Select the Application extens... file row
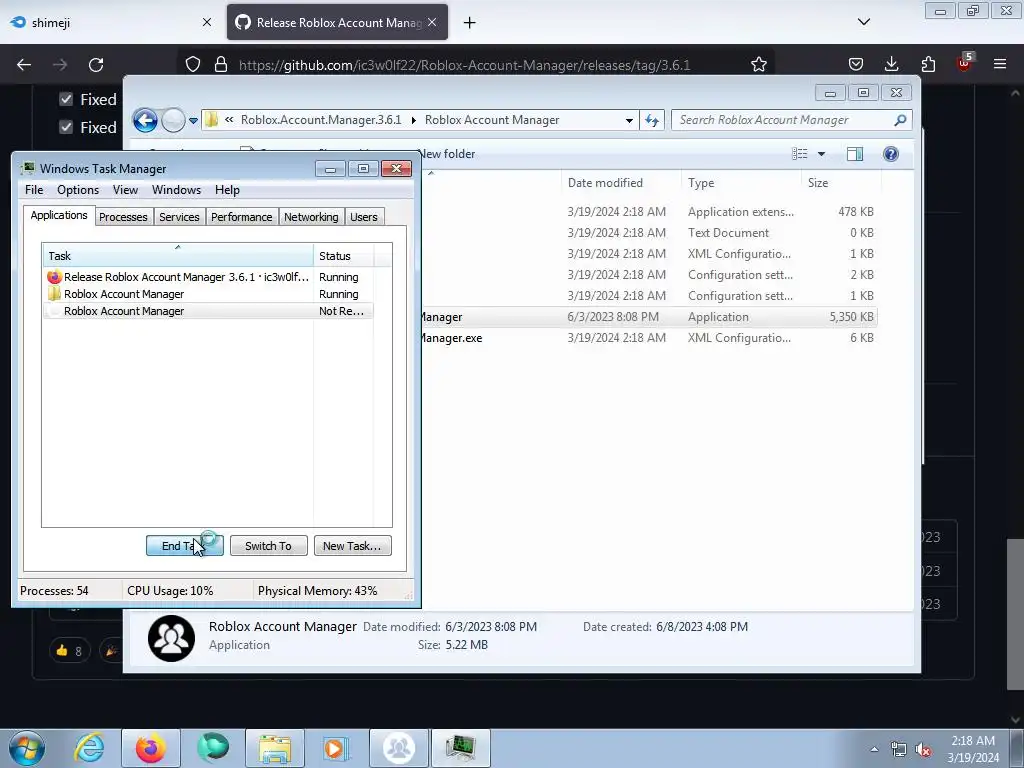Viewport: 1024px width, 768px height. point(648,212)
